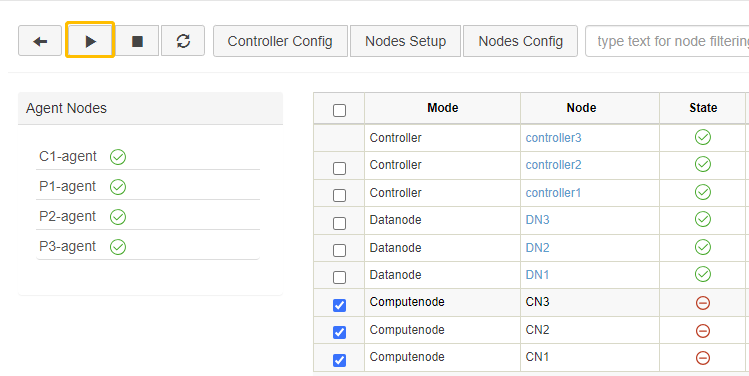The height and width of the screenshot is (376, 749).
Task: Open the Nodes Setup button
Action: [406, 41]
